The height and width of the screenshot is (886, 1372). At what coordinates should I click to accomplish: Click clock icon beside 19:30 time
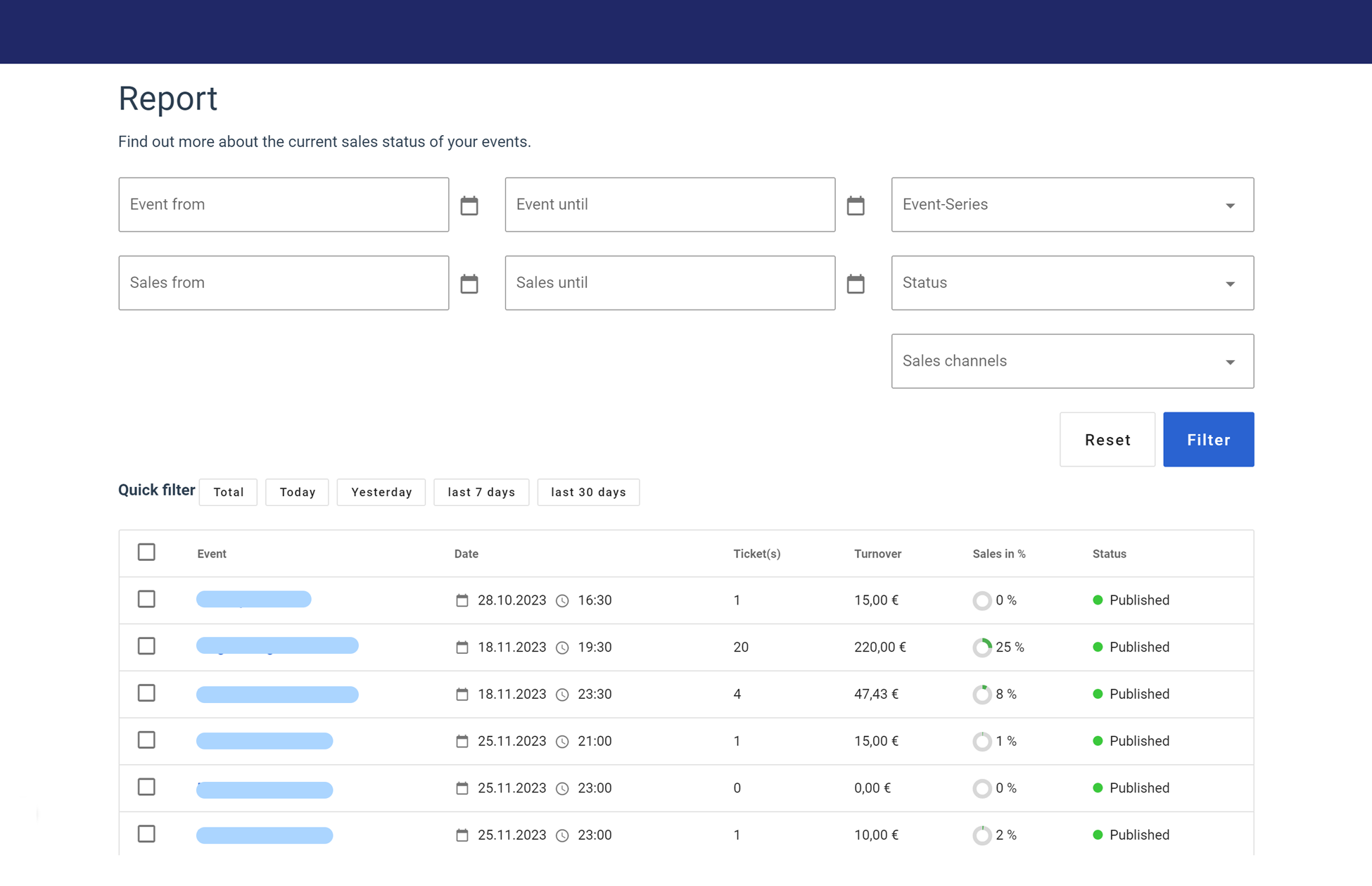tap(562, 647)
